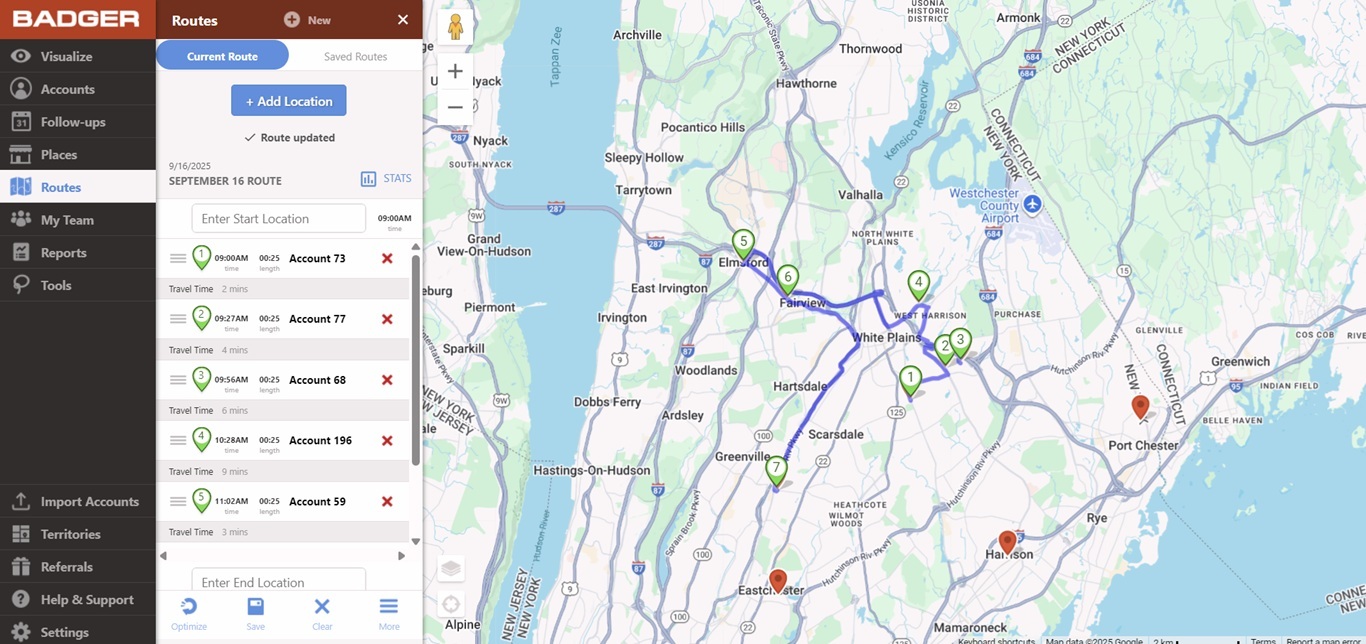Open Street View pegman icon

click(x=455, y=27)
